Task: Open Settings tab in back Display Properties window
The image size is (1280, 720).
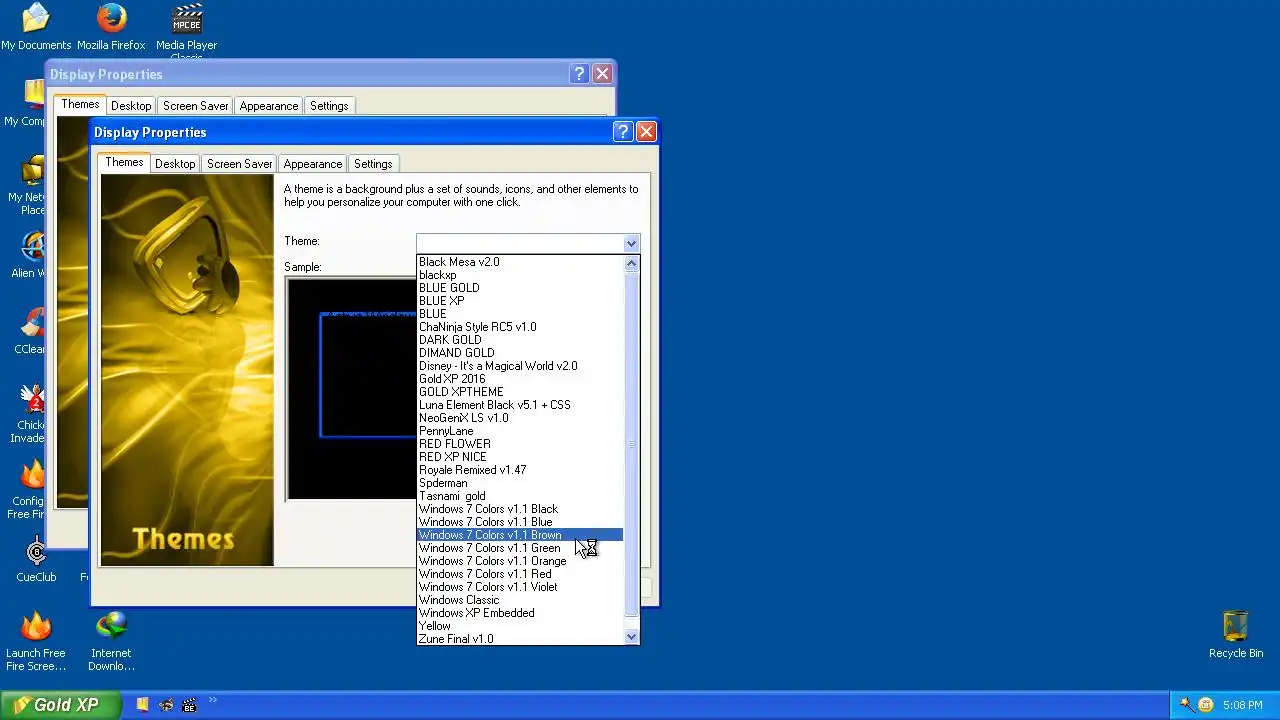Action: pos(329,106)
